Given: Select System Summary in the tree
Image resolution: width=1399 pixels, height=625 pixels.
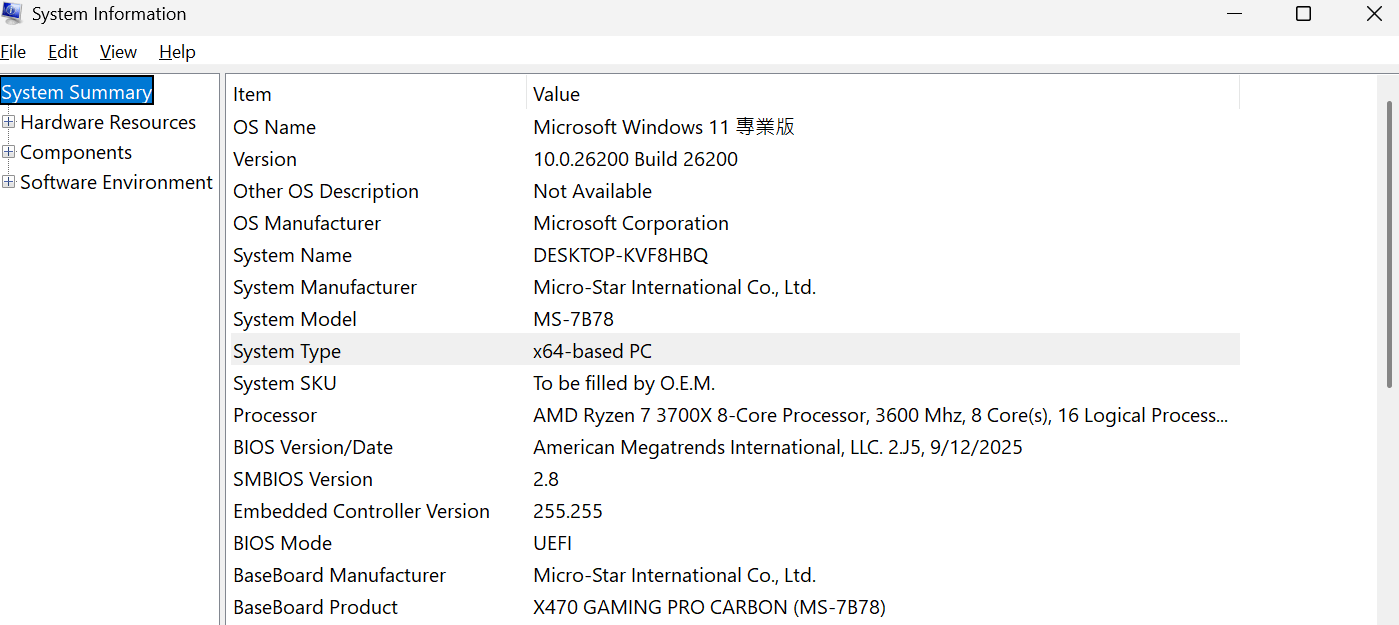Looking at the screenshot, I should (77, 92).
